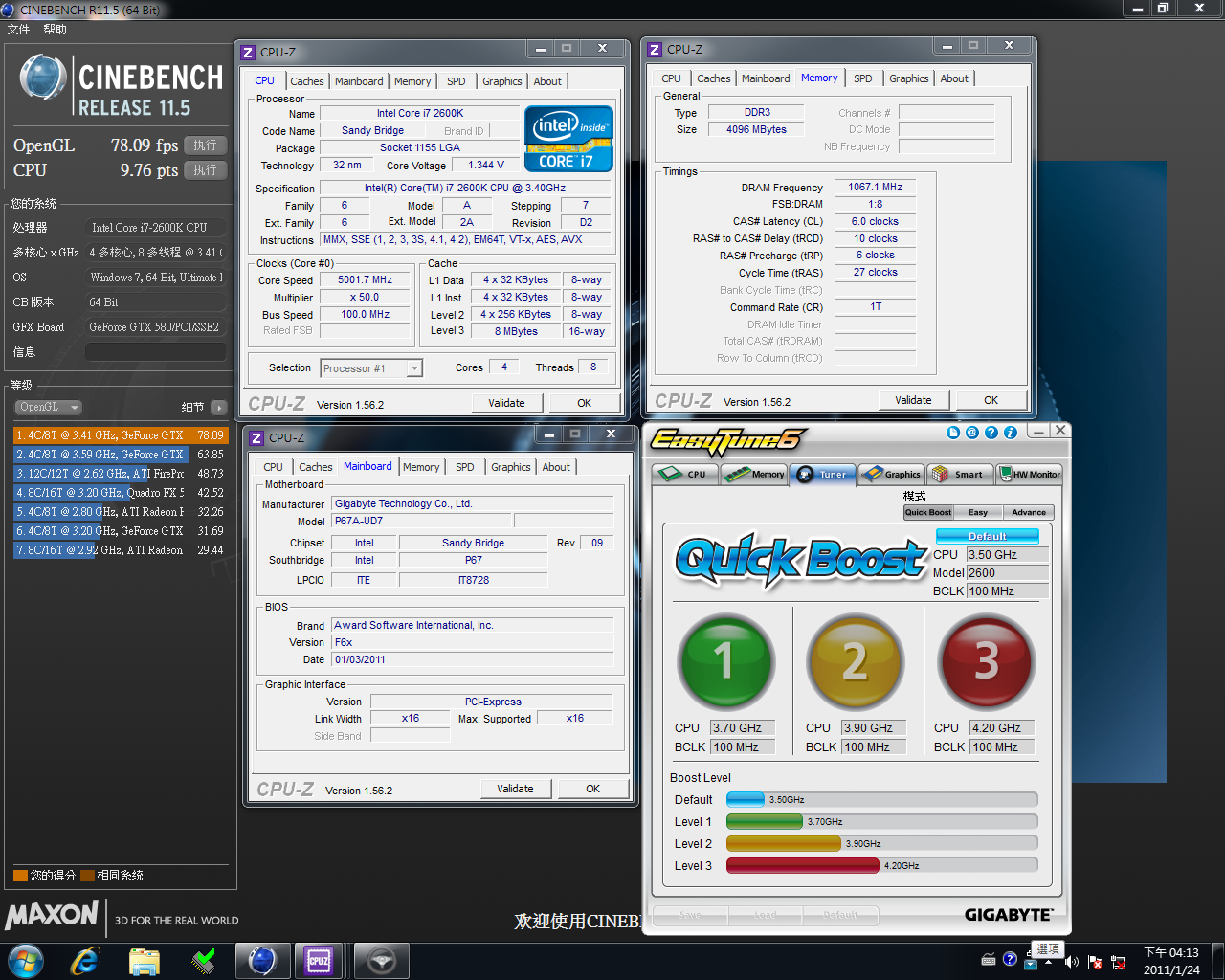Select ranking row 3. 12C/12T @ 2.62 GHz

point(121,474)
